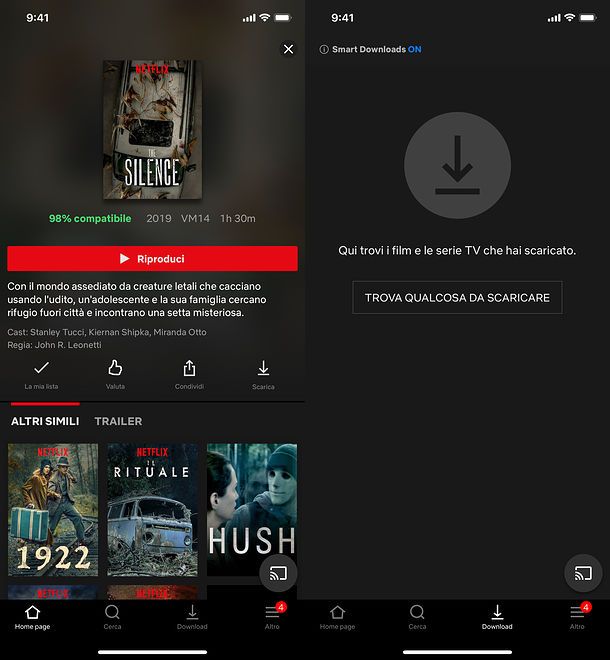Tap the 1h 30m duration text
The width and height of the screenshot is (610, 660).
238,218
